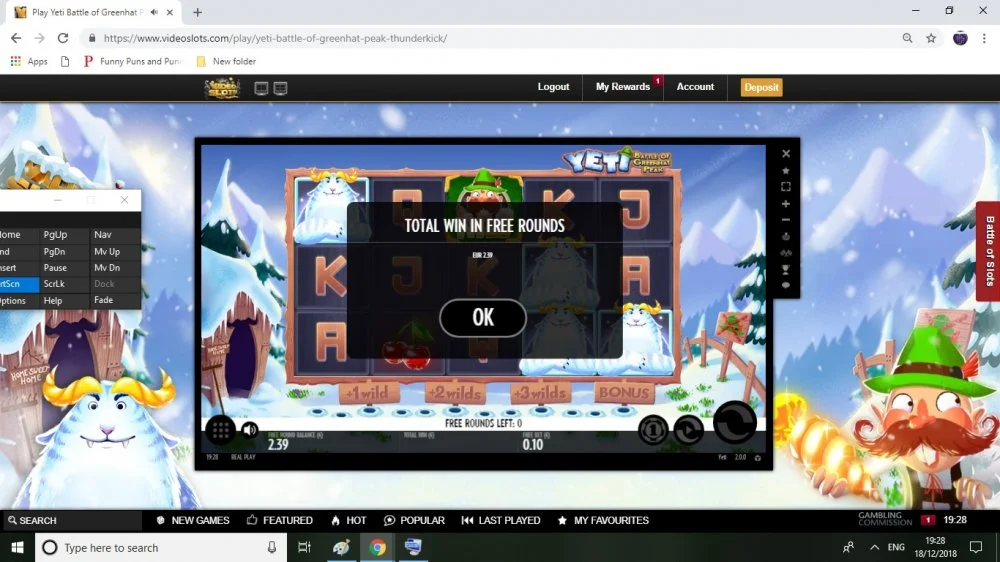Viewport: 1000px width, 562px height.
Task: Show hidden system tray icons
Action: point(874,547)
